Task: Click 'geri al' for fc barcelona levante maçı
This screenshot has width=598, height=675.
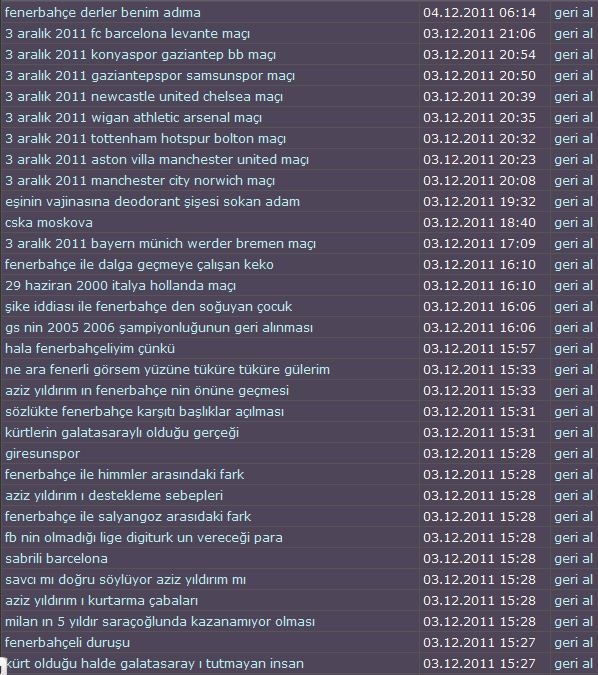Action: 573,34
